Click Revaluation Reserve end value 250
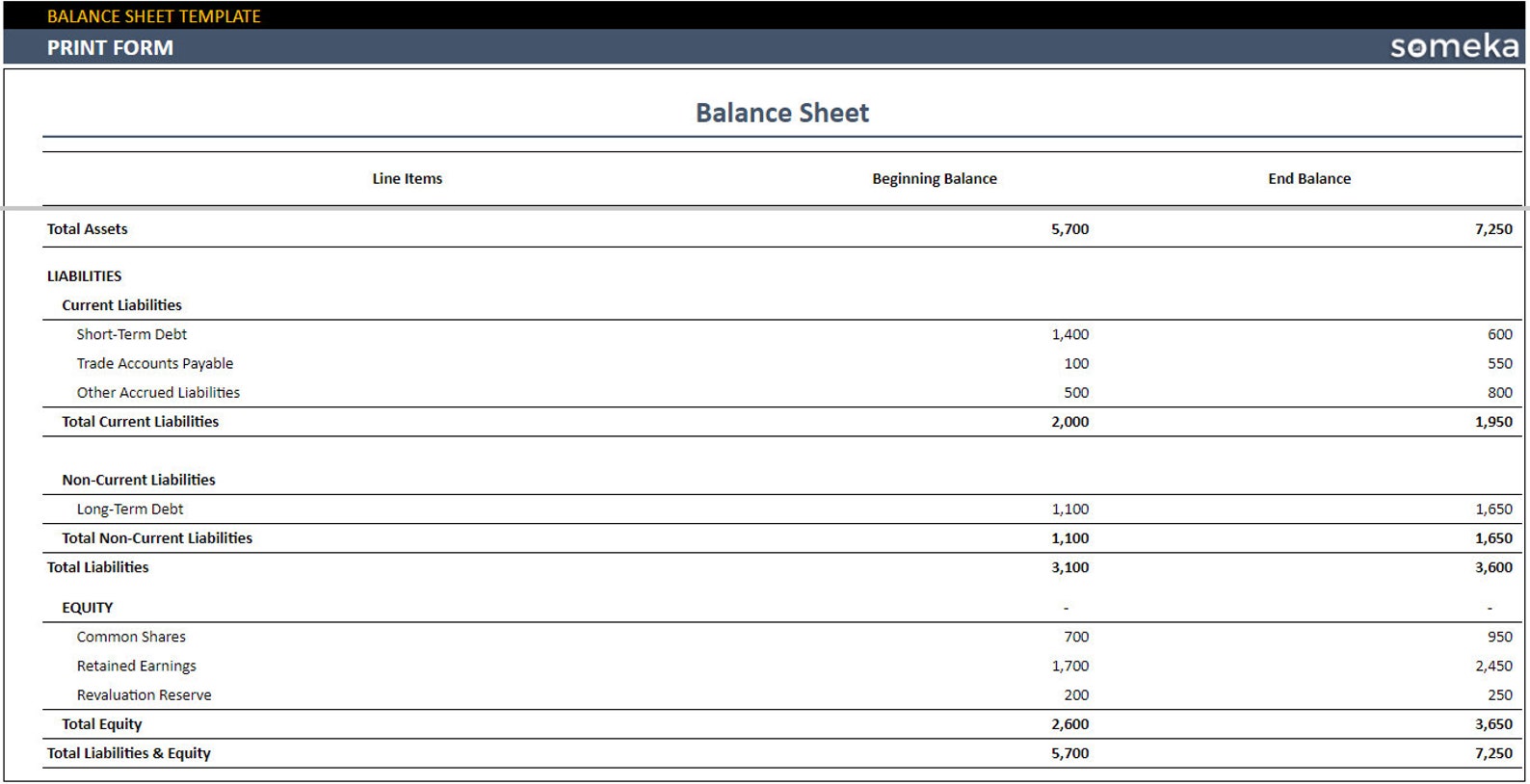 tap(1500, 695)
